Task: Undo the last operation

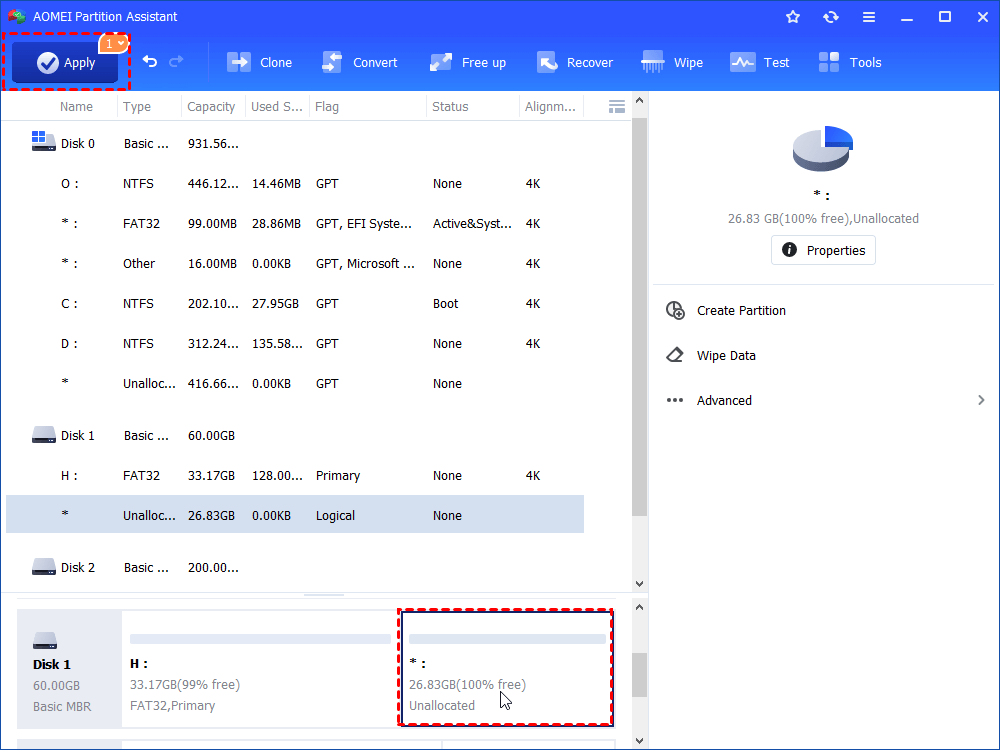Action: tap(150, 62)
